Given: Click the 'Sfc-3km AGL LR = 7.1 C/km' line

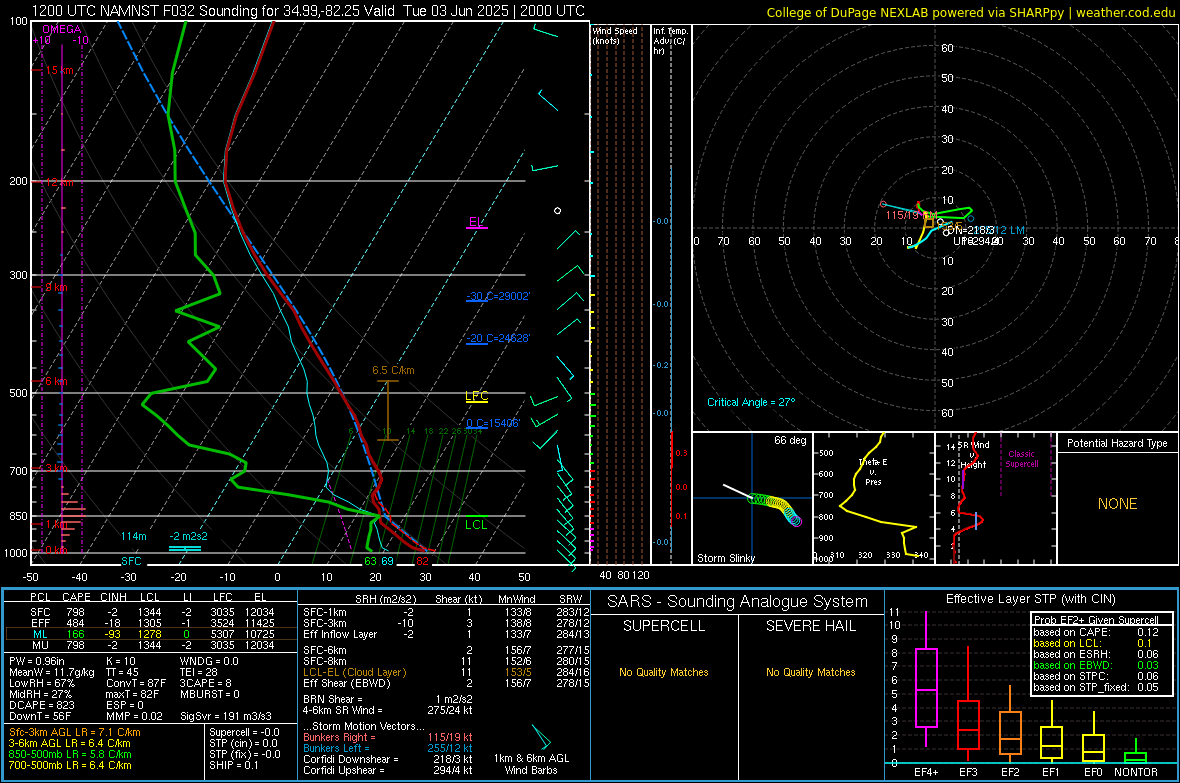Looking at the screenshot, I should point(75,733).
